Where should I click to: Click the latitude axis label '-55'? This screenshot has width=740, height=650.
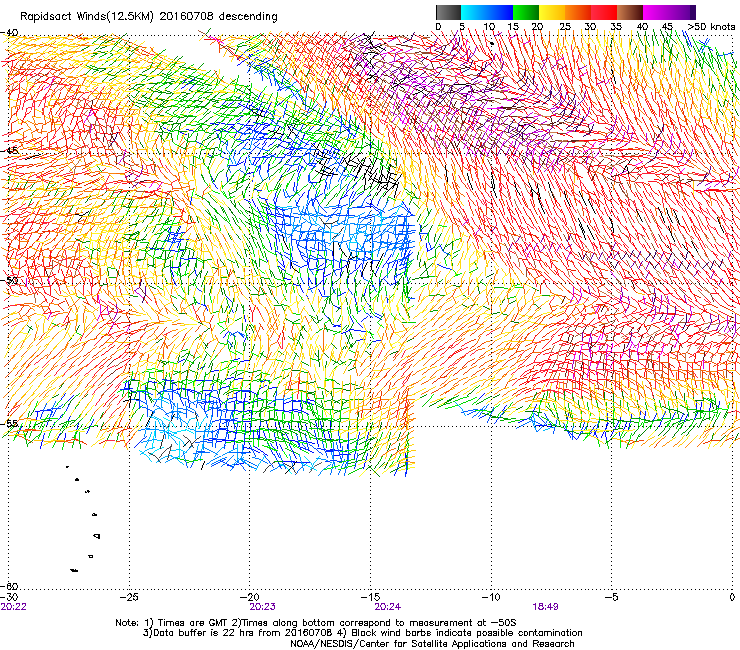click(9, 423)
